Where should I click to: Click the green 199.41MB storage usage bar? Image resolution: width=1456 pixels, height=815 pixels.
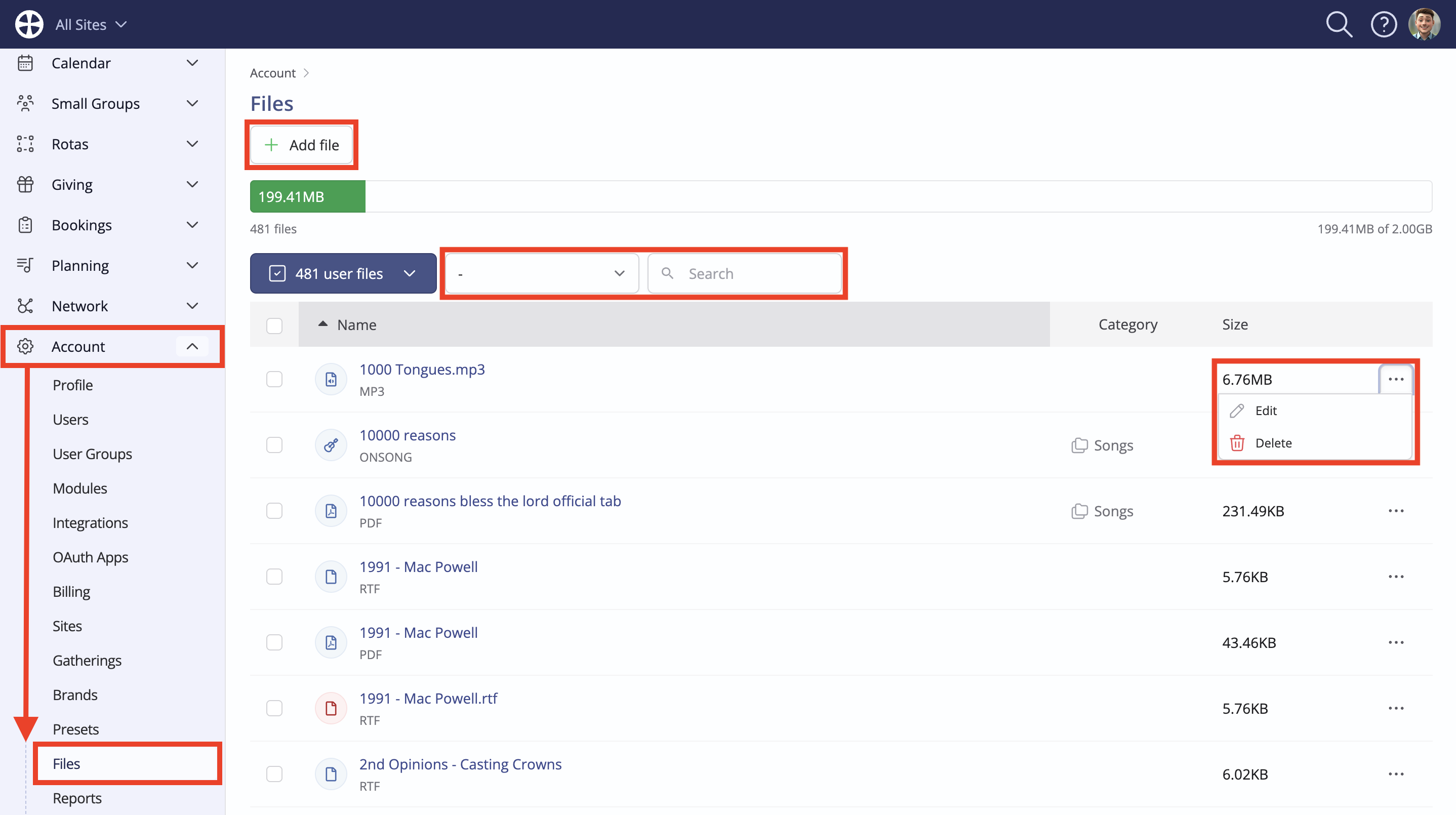tap(307, 197)
